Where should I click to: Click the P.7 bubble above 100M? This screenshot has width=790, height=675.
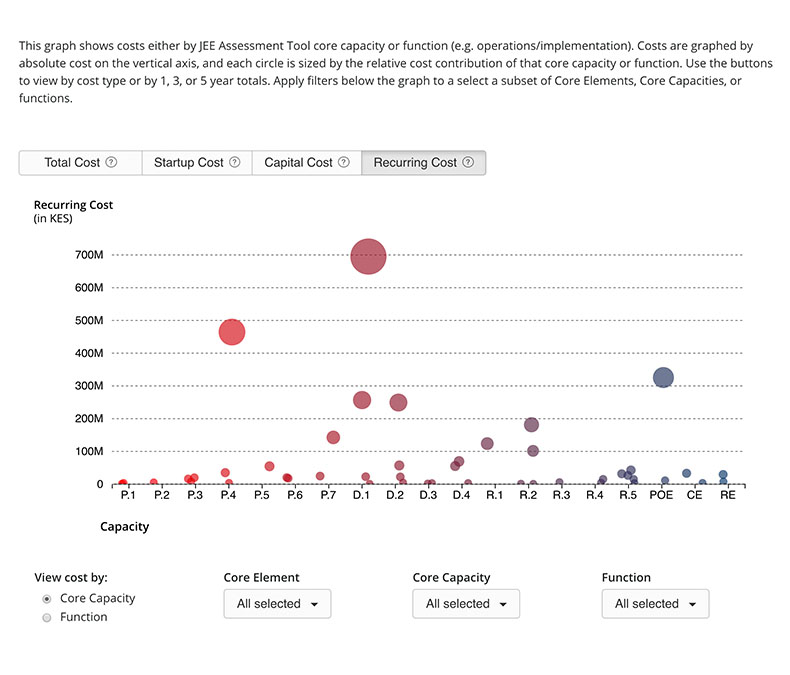[333, 437]
